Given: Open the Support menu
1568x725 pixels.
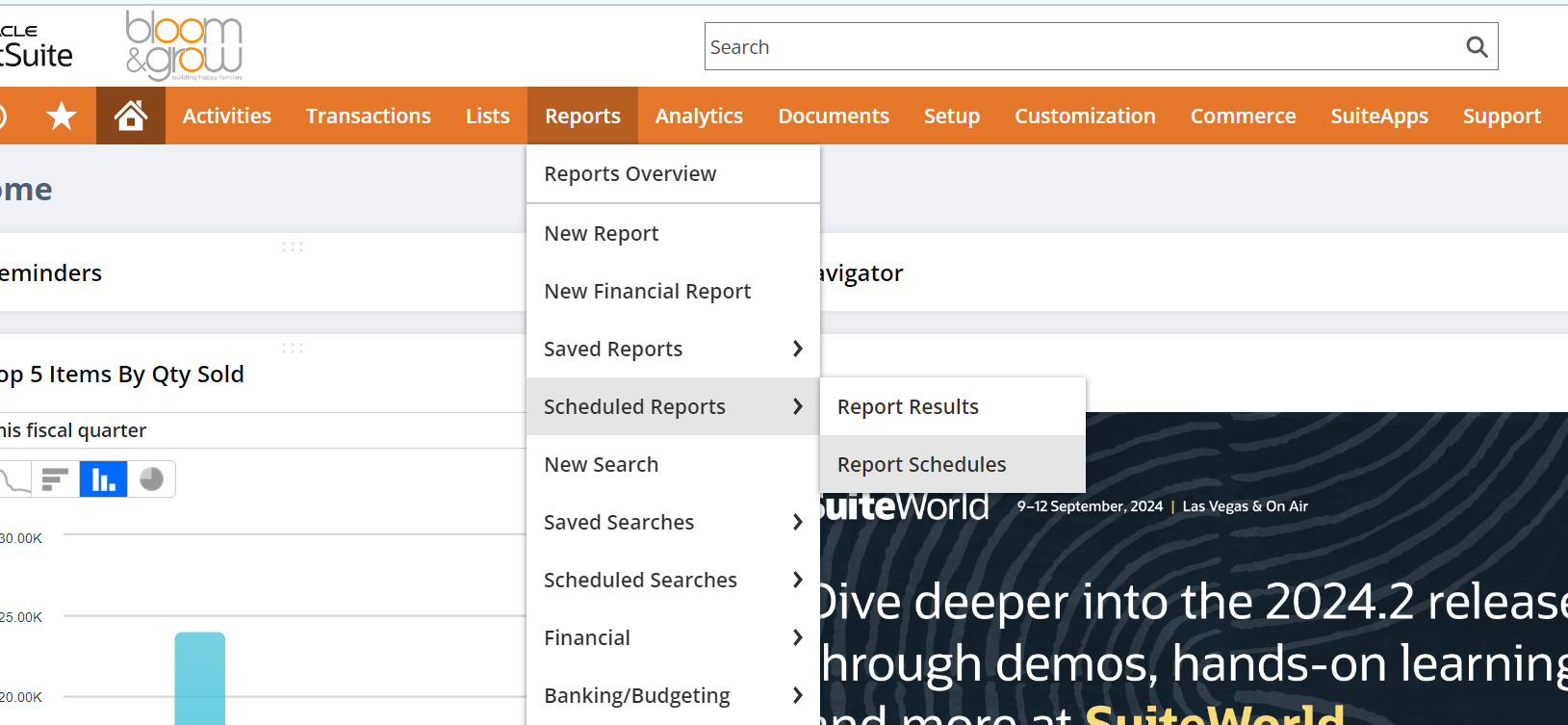Looking at the screenshot, I should (1502, 116).
